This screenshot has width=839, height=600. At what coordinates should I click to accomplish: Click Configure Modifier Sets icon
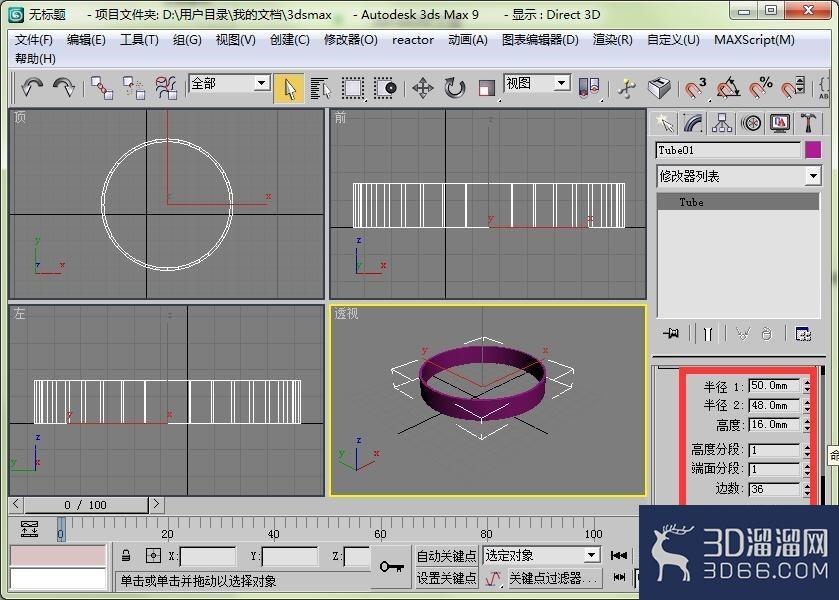pos(803,334)
